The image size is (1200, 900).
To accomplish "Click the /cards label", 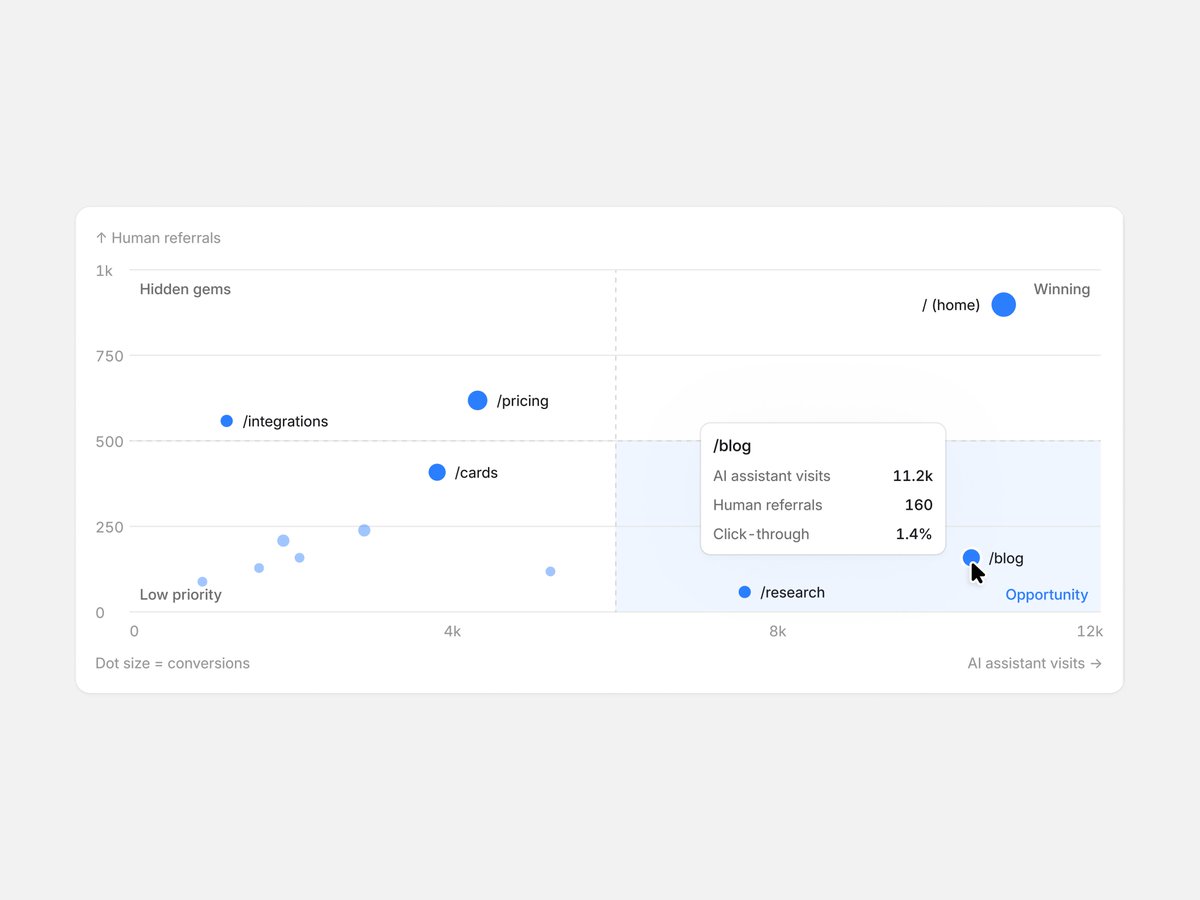I will (476, 473).
